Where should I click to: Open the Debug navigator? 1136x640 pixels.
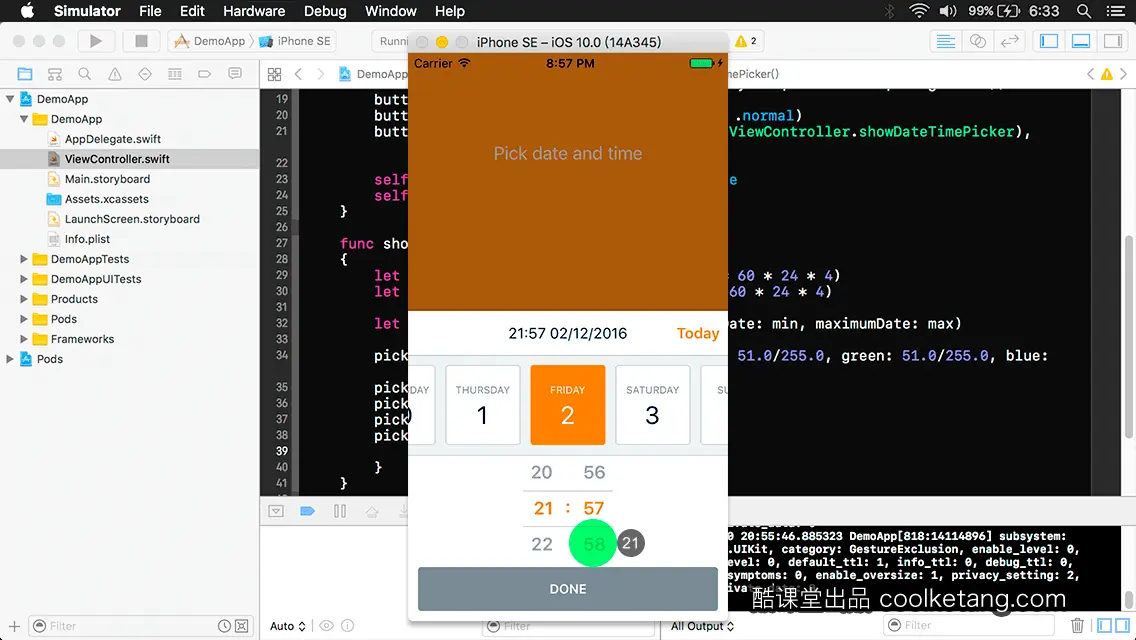(x=175, y=74)
